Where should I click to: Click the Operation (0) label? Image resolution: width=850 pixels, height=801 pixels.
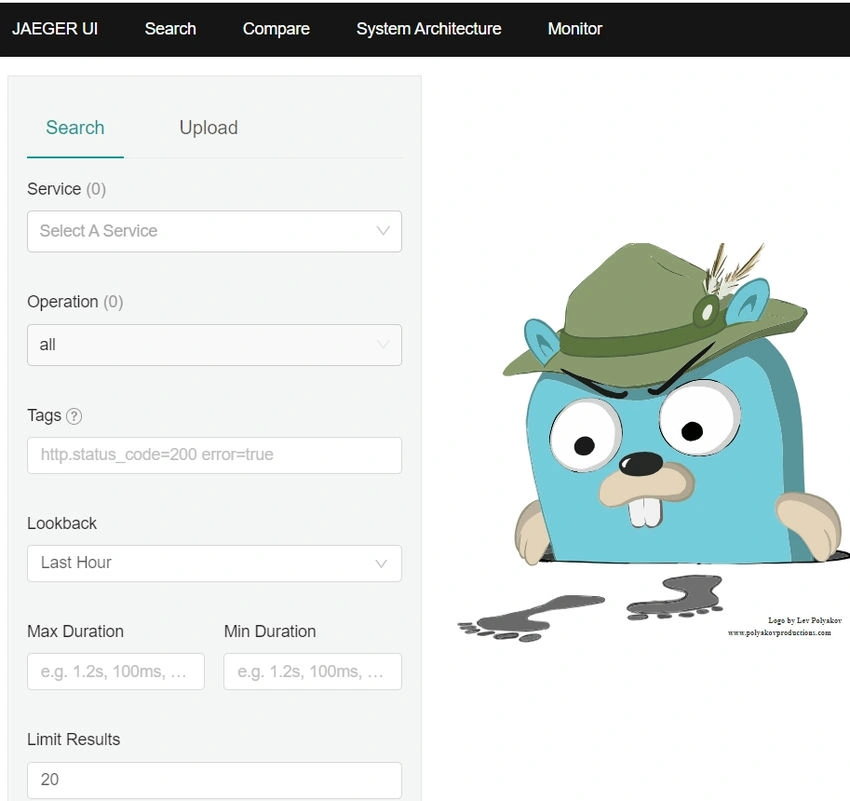tap(75, 302)
